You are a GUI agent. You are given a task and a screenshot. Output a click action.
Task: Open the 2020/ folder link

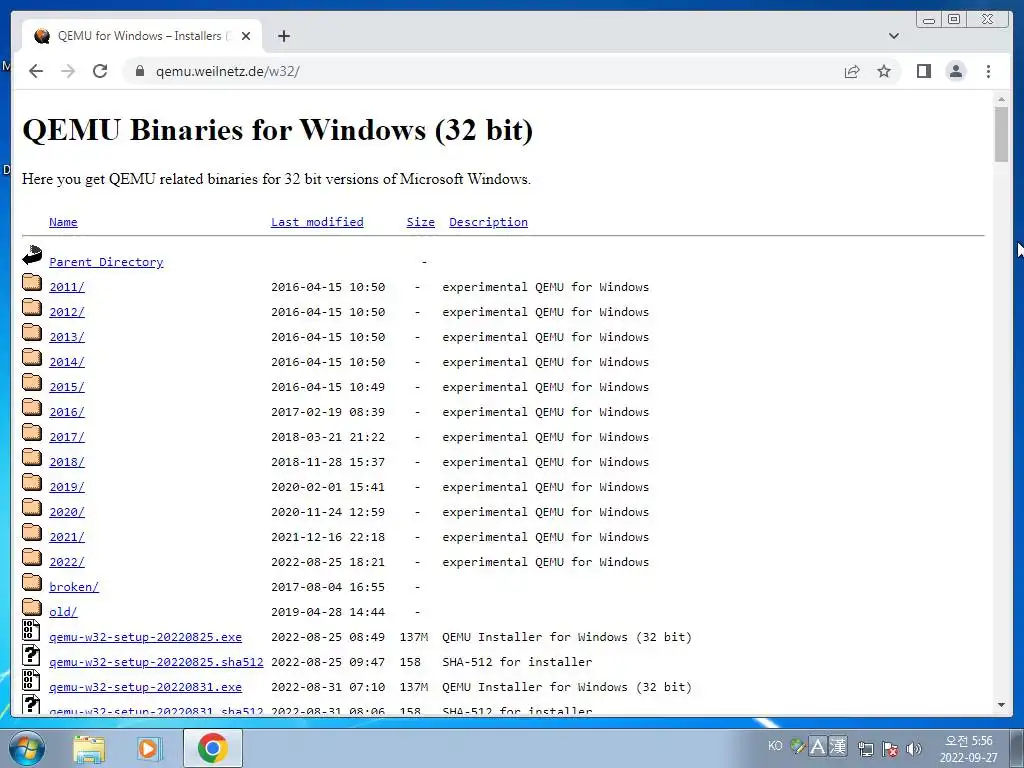(x=67, y=512)
